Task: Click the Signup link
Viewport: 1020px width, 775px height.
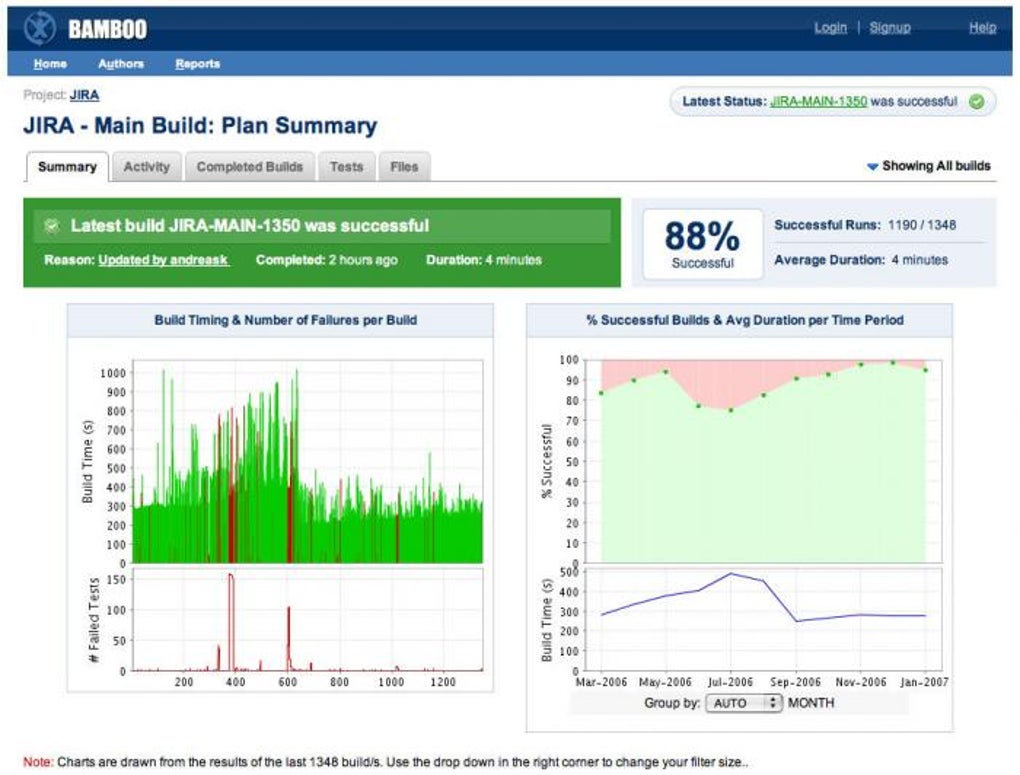Action: [890, 27]
